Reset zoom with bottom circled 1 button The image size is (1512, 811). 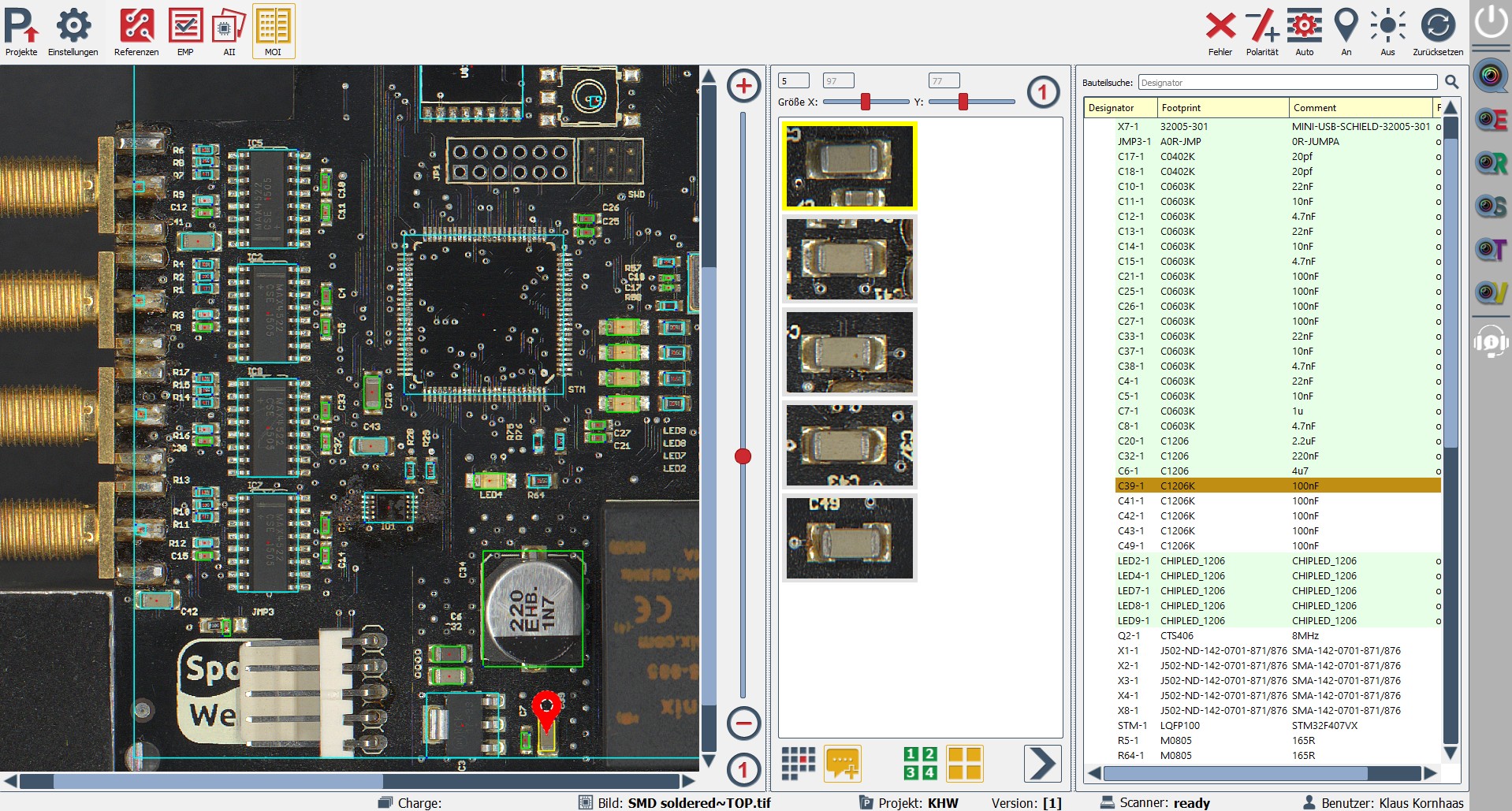pos(743,770)
